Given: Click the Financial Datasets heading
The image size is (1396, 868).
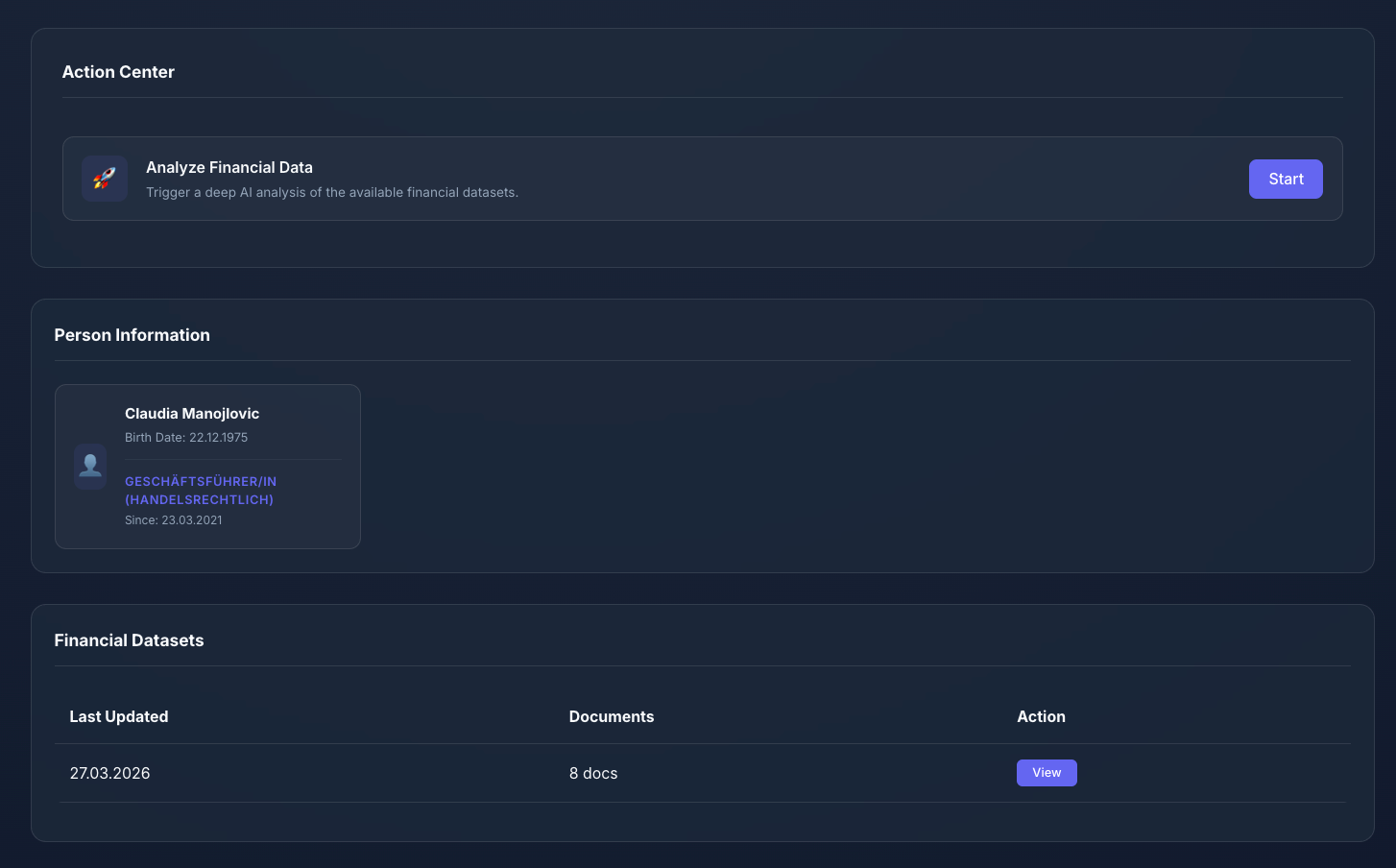Looking at the screenshot, I should coord(130,640).
